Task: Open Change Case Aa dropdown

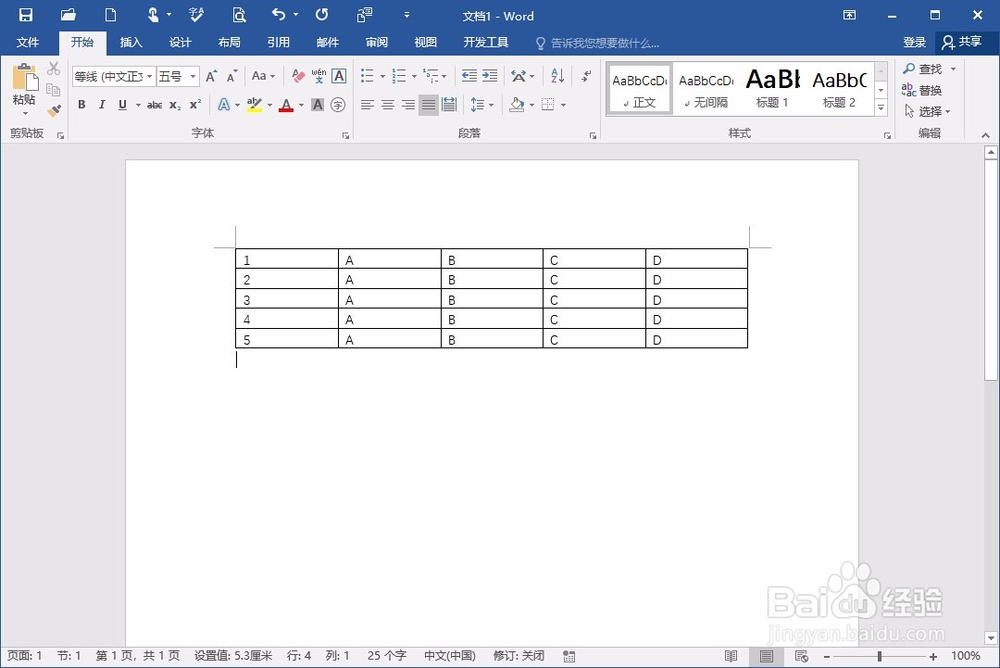Action: pyautogui.click(x=263, y=76)
